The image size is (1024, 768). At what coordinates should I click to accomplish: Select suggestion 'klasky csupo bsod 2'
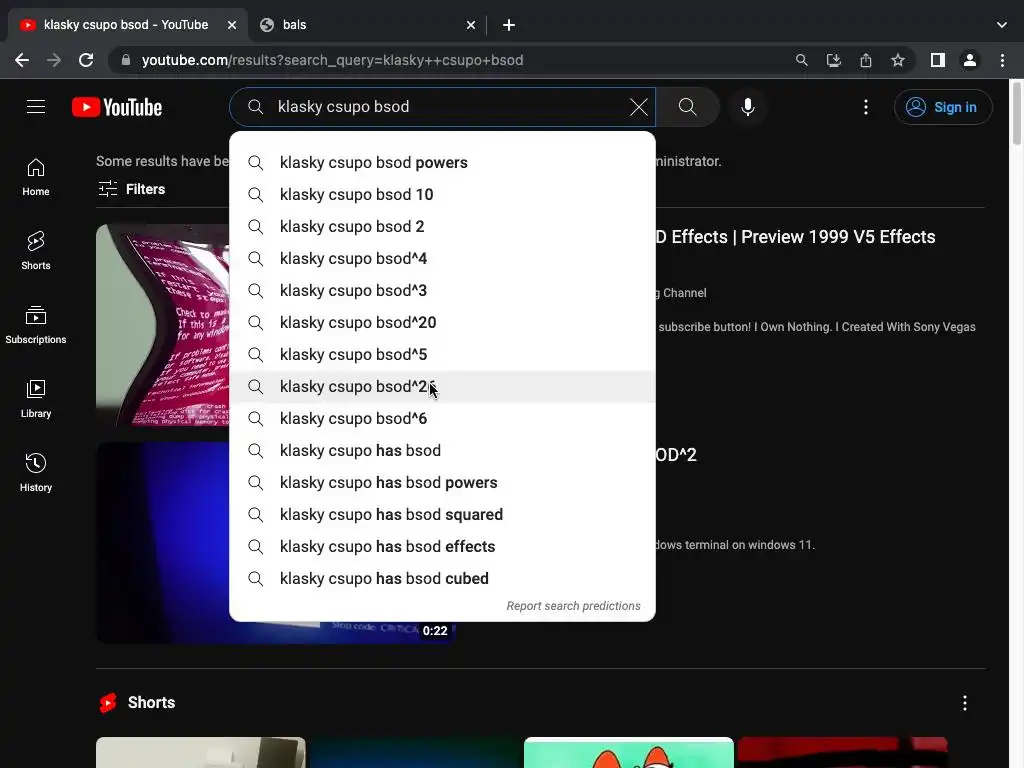coord(442,227)
